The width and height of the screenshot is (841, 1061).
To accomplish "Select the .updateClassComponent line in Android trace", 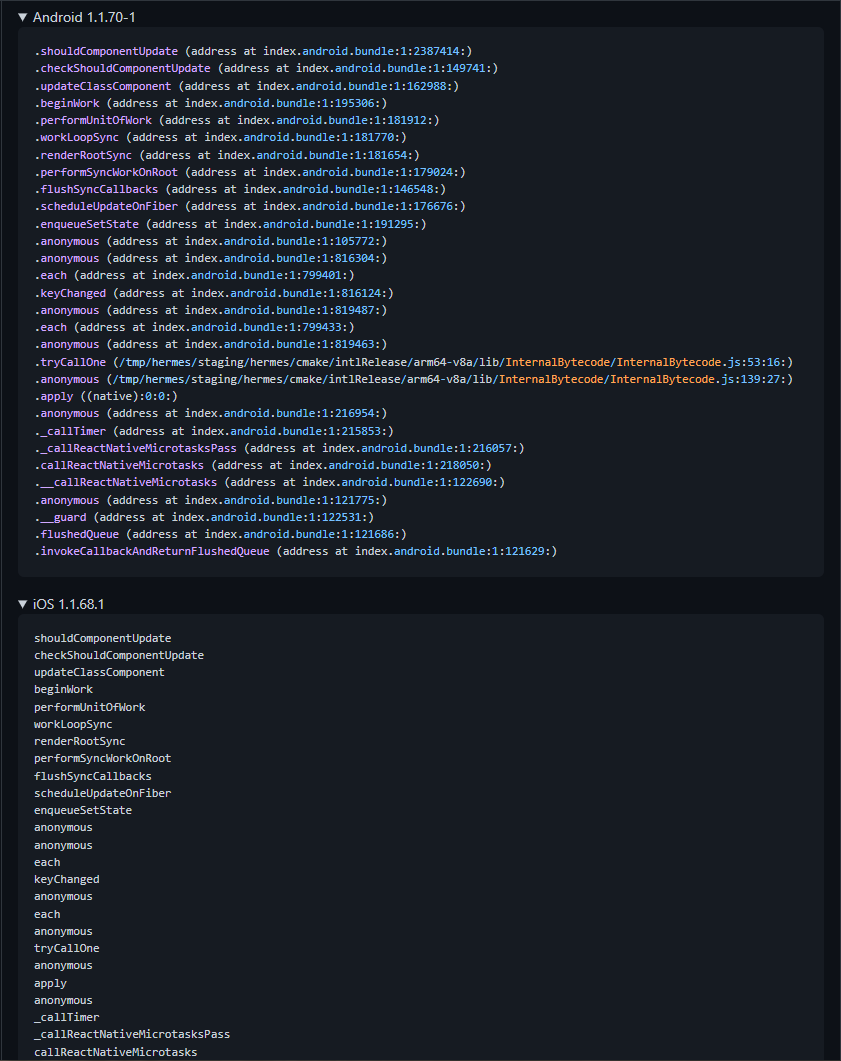I will (247, 86).
